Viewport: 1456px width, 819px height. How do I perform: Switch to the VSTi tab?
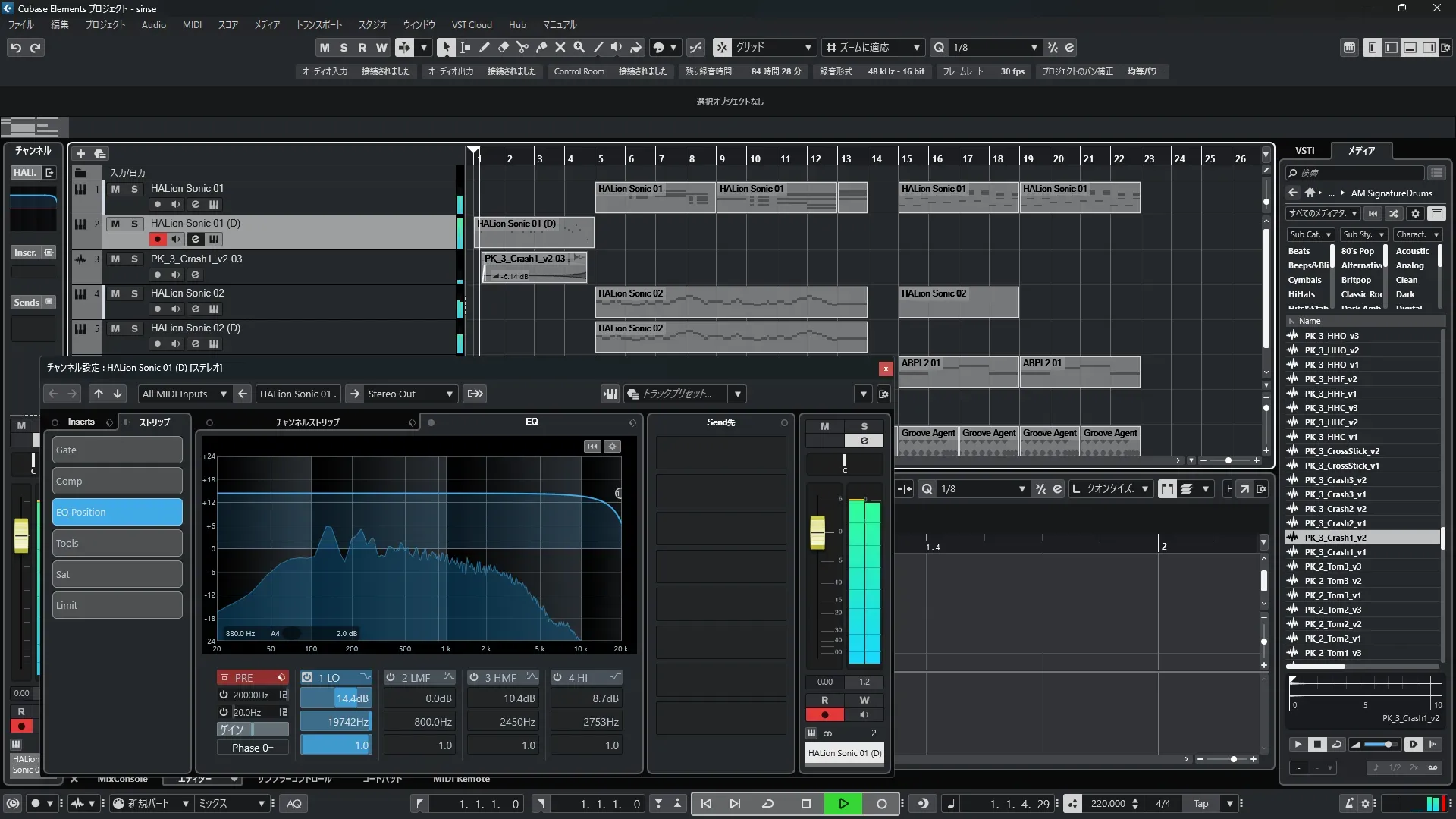click(1304, 150)
